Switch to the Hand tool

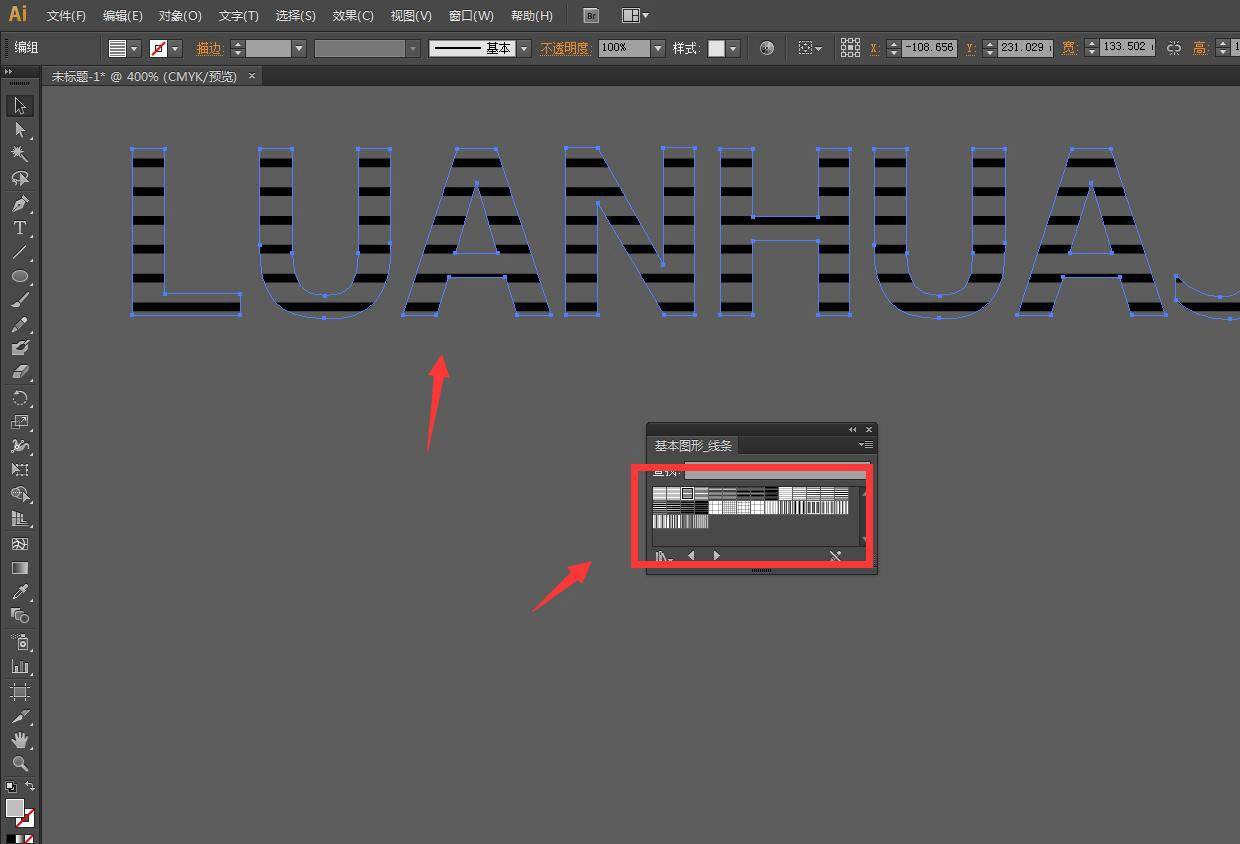(19, 740)
